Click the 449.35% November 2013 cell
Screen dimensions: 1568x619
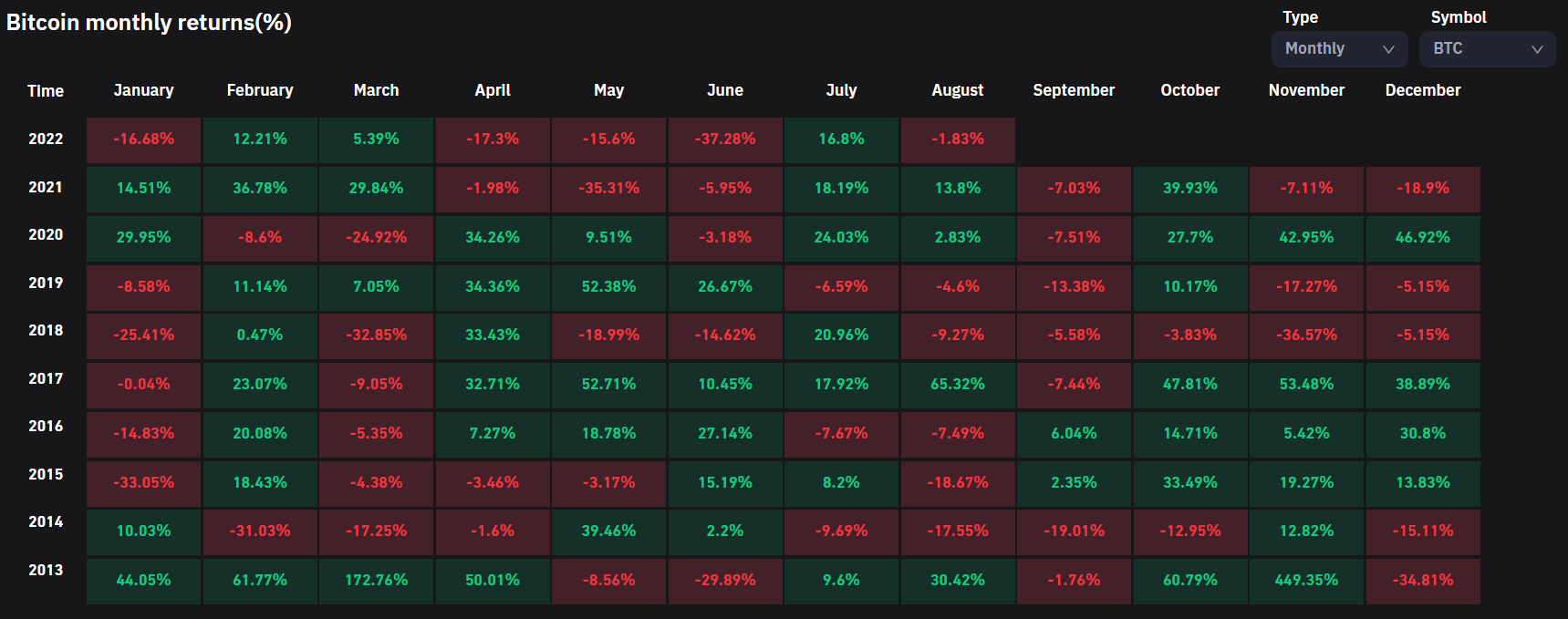pos(1306,581)
